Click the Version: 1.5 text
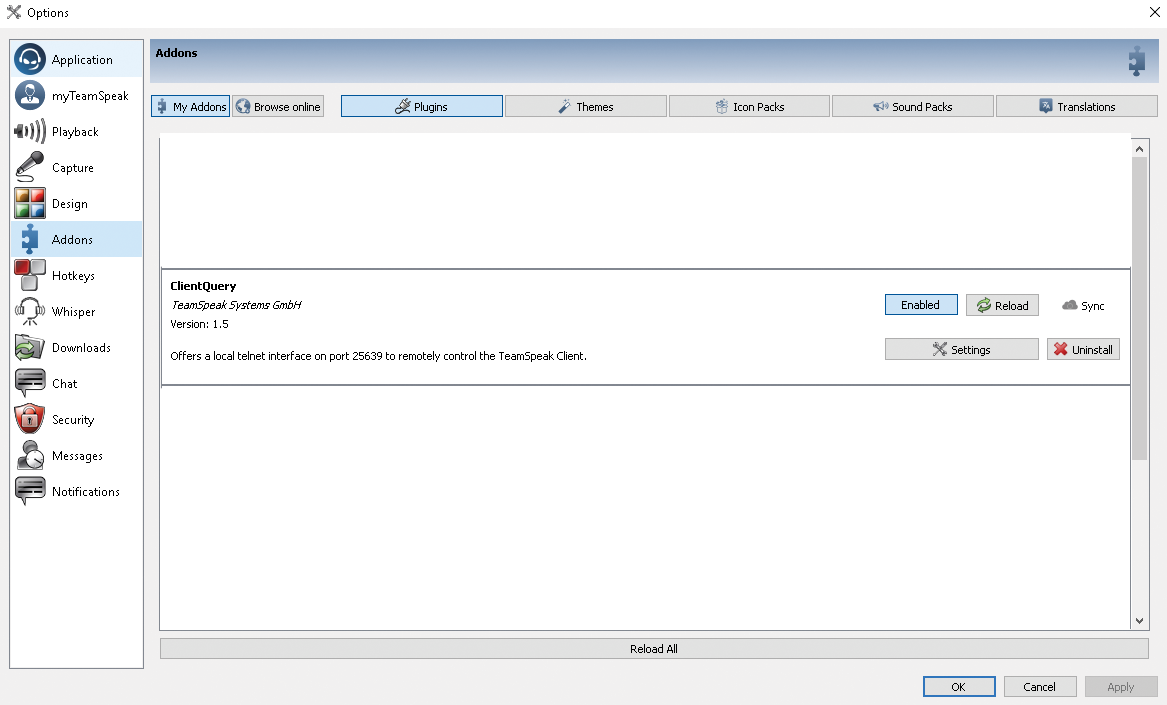 point(199,324)
